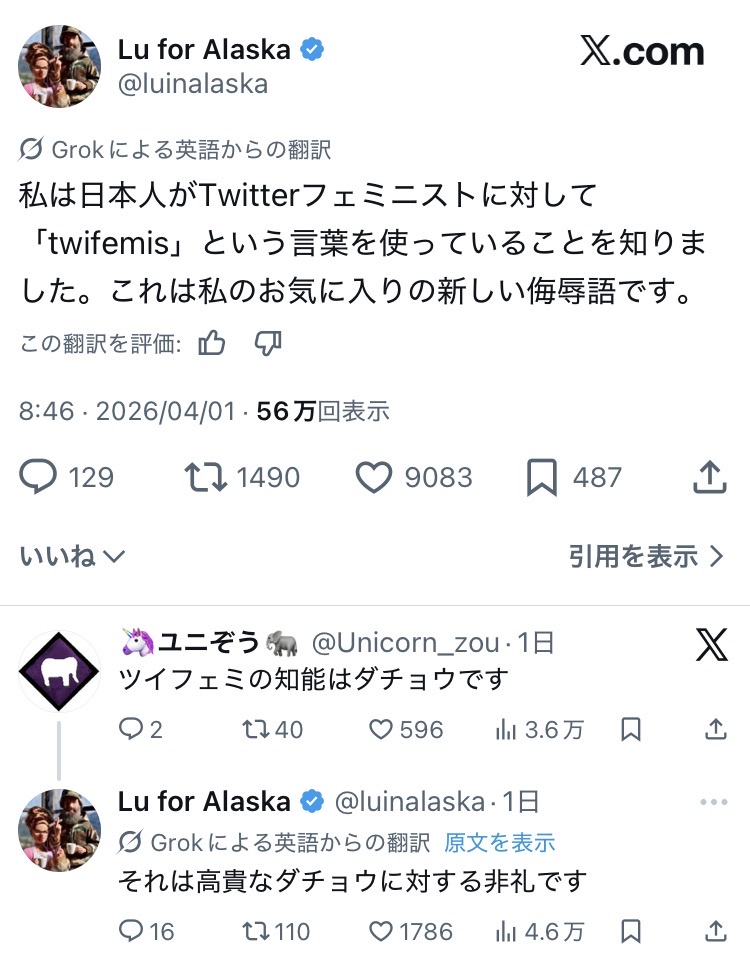Open the @luinalaska profile handle
Screen dimensions: 750x964
[x=193, y=84]
